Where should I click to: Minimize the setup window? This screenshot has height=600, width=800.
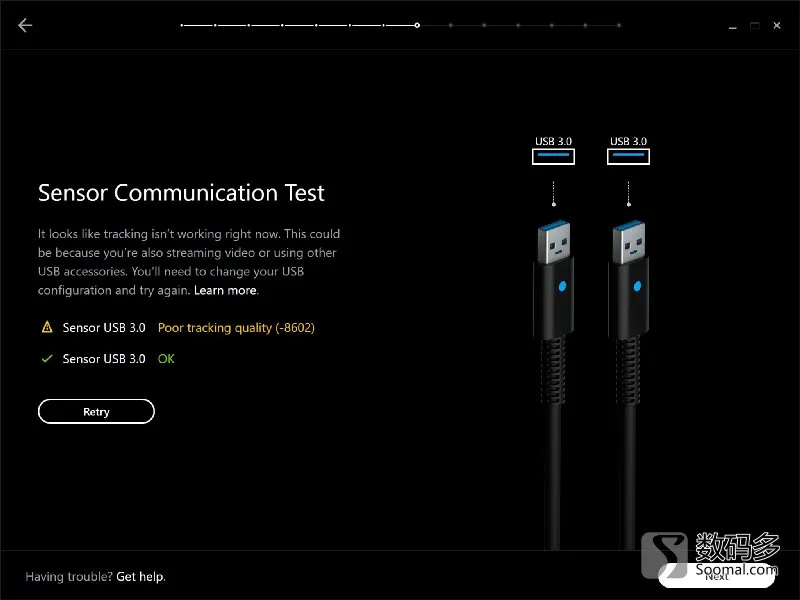pyautogui.click(x=733, y=26)
